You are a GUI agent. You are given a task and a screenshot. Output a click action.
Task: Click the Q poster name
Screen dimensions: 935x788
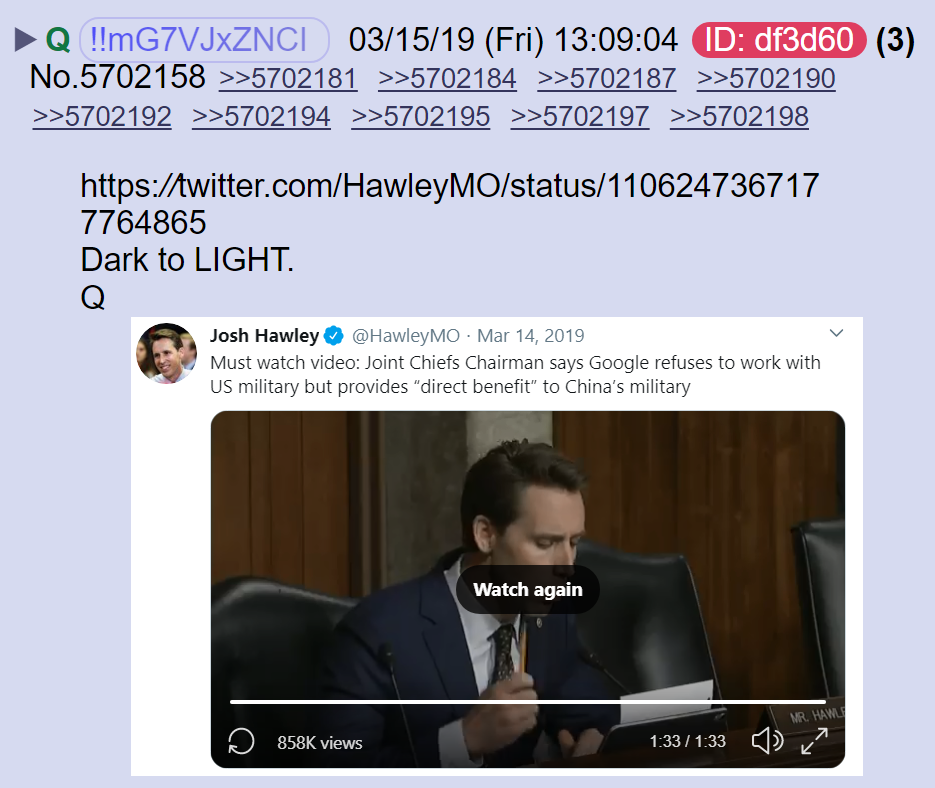(58, 40)
